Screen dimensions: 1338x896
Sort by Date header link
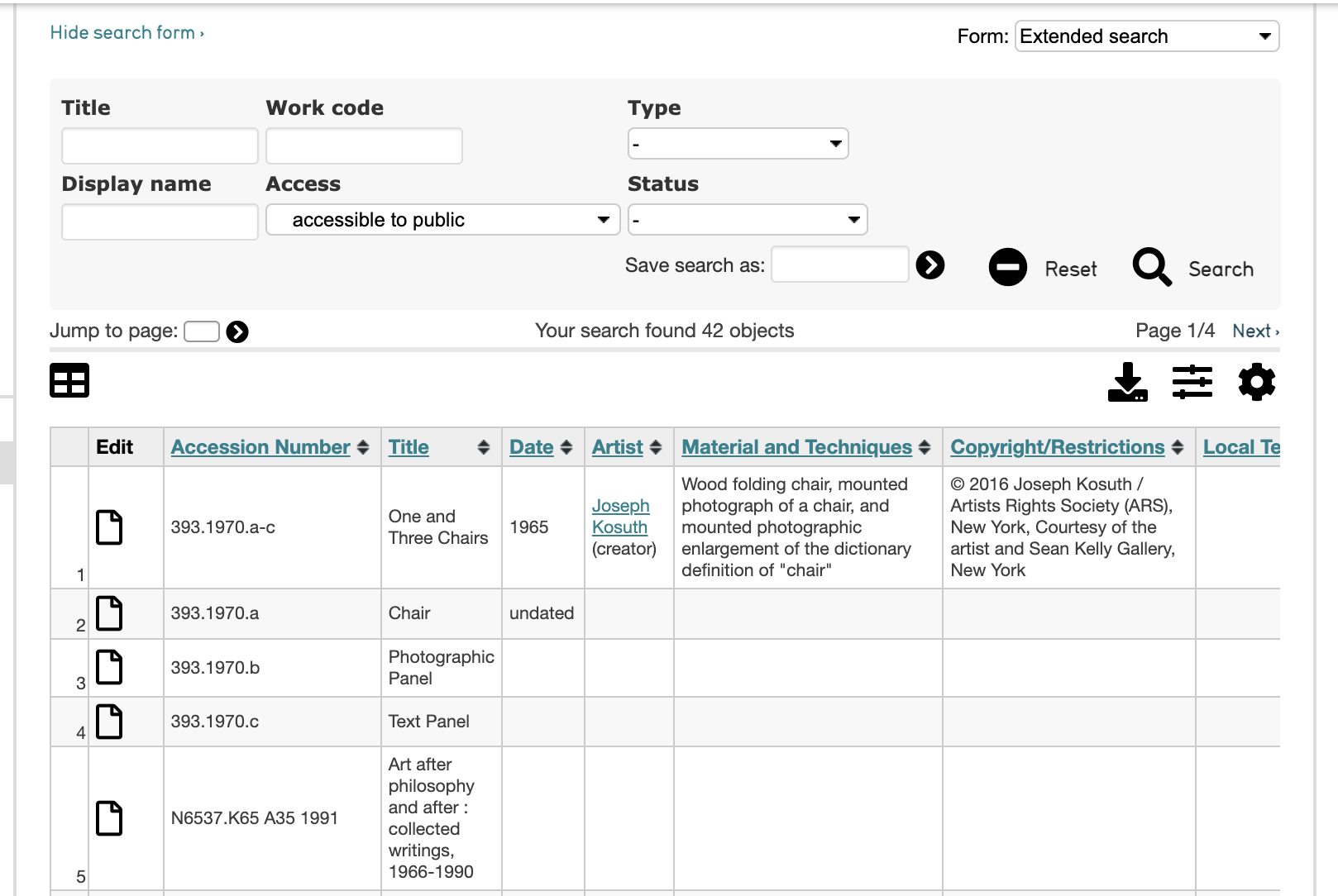click(x=532, y=447)
